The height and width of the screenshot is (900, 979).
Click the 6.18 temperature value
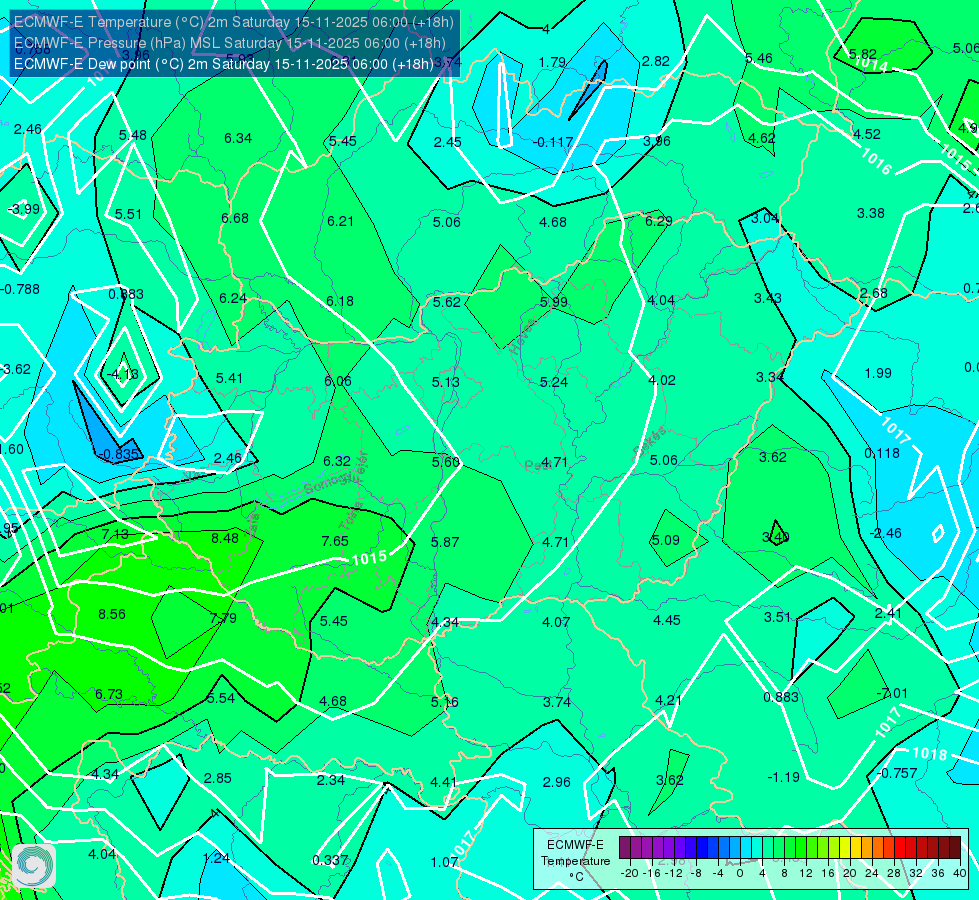340,301
